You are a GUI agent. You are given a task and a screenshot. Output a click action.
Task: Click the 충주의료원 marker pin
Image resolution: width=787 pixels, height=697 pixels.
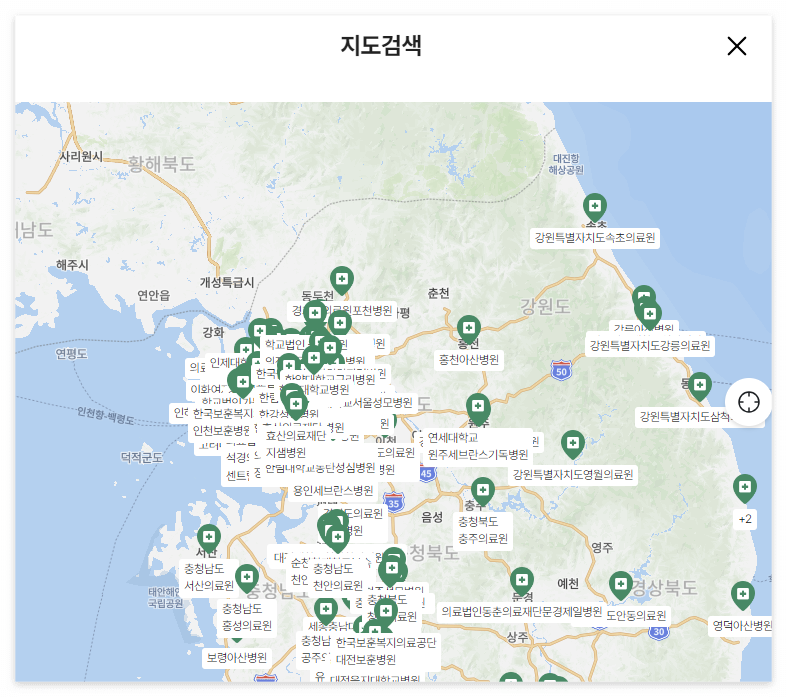(483, 491)
